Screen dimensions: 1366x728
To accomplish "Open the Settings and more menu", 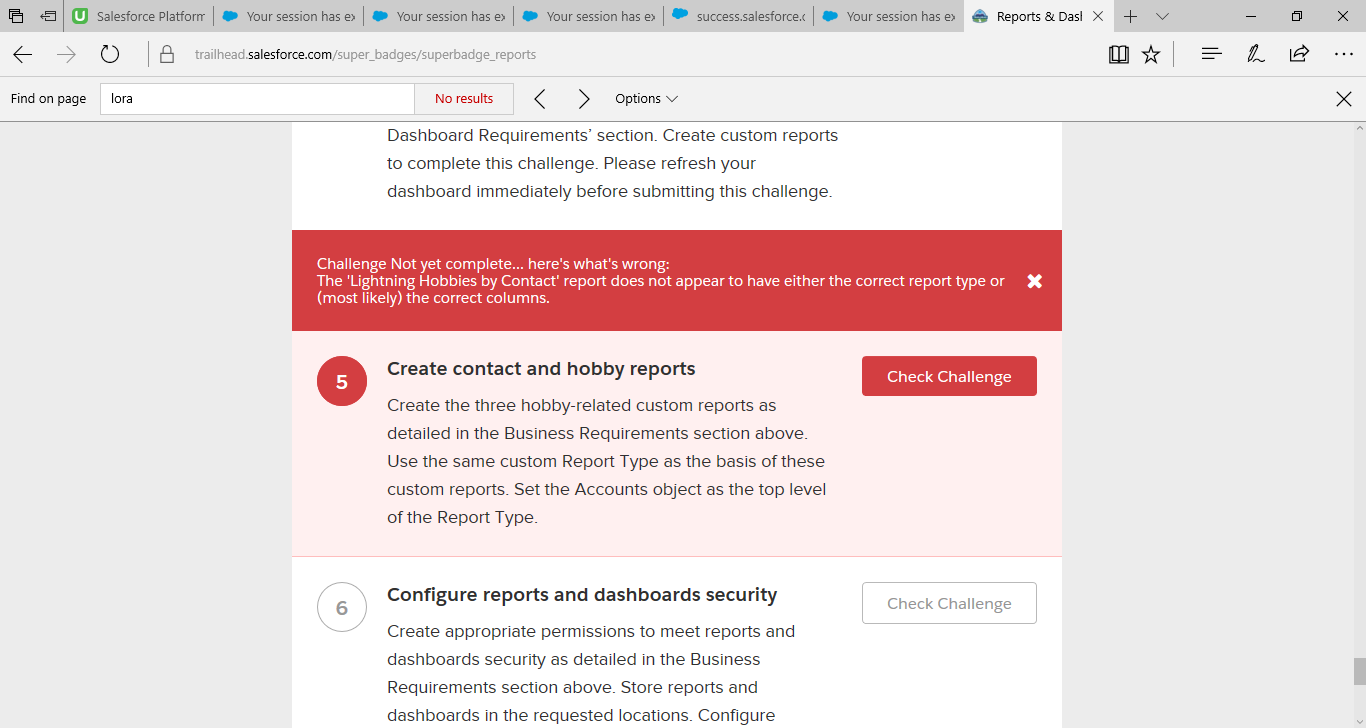I will pyautogui.click(x=1344, y=55).
